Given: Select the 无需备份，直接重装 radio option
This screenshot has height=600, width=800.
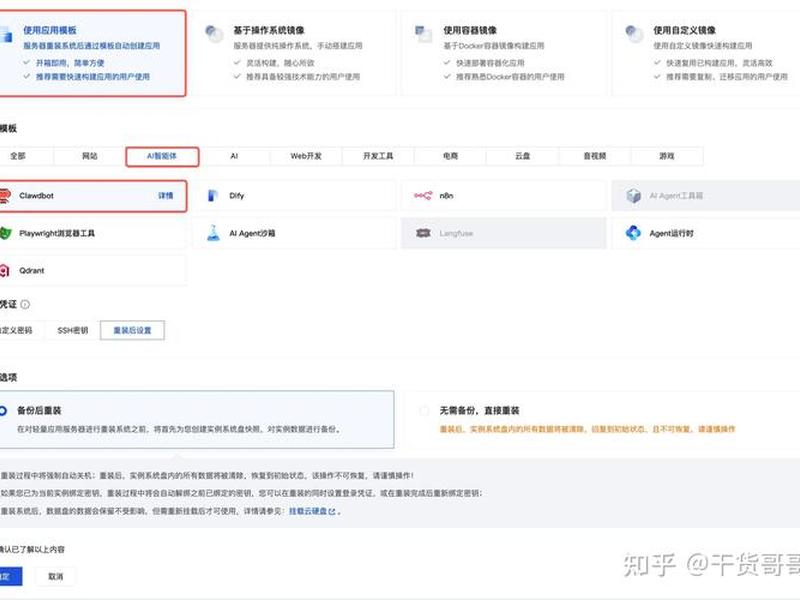Looking at the screenshot, I should coord(423,411).
